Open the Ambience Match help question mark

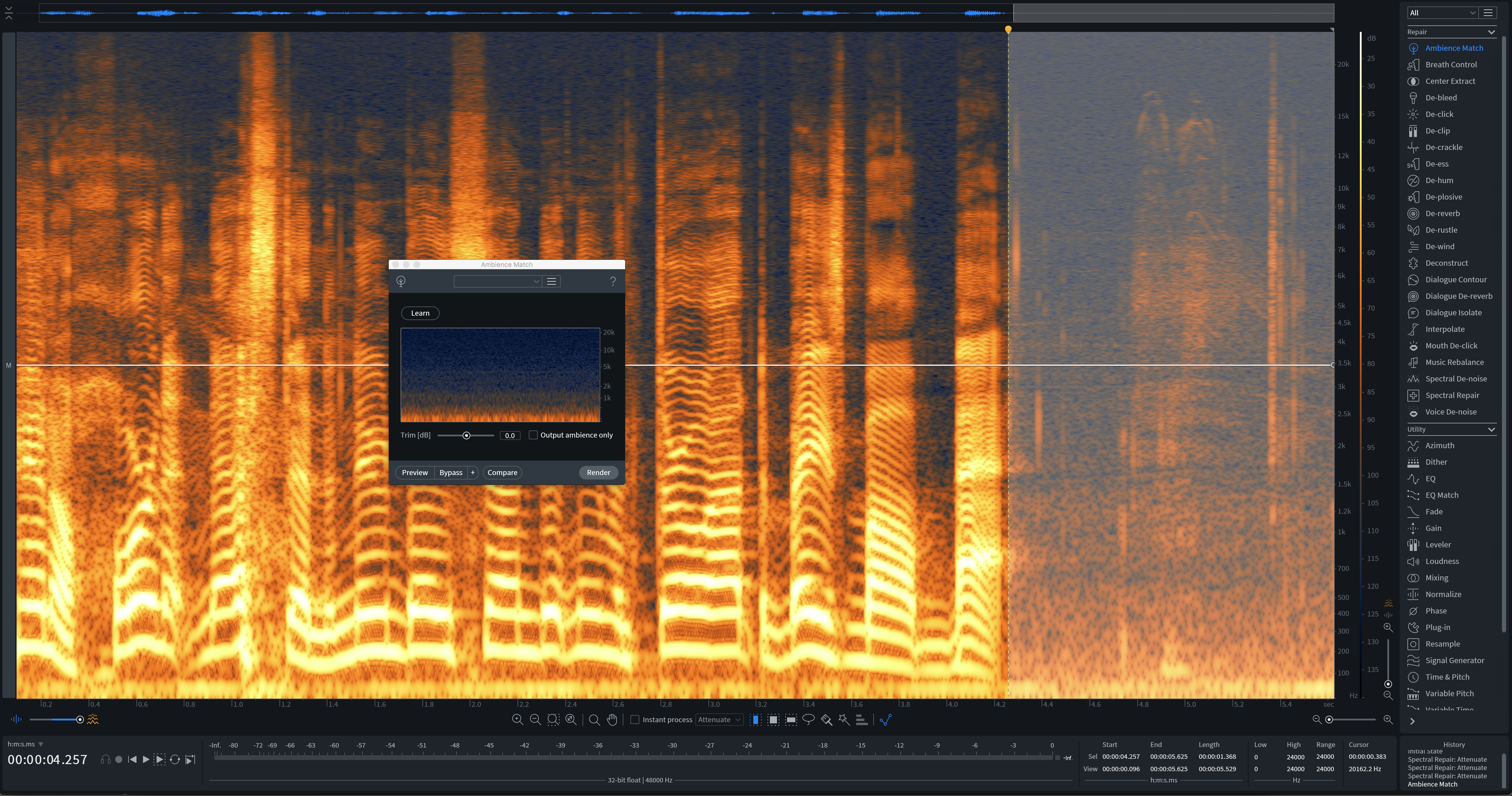tap(613, 282)
